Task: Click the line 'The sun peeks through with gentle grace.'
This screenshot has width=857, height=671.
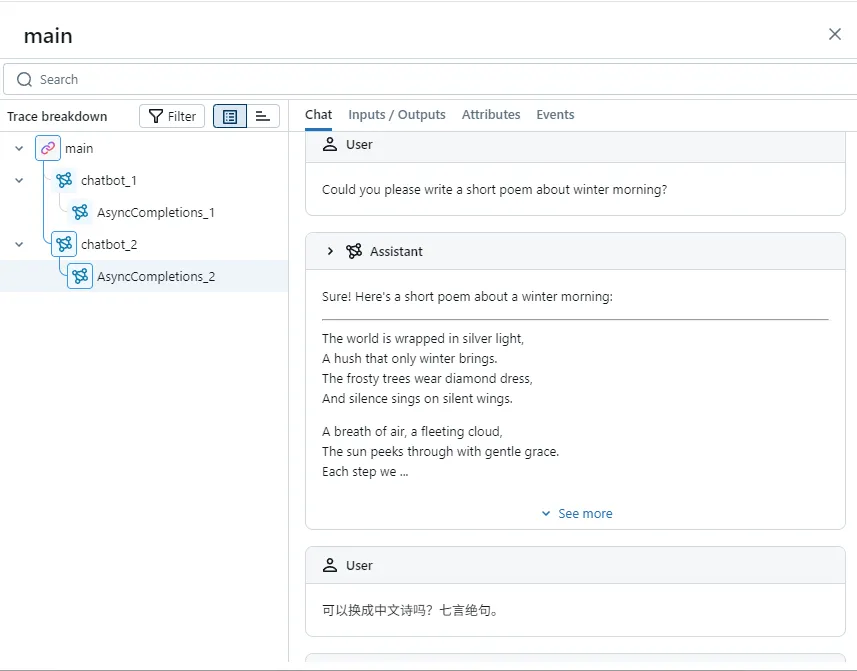Action: click(441, 451)
